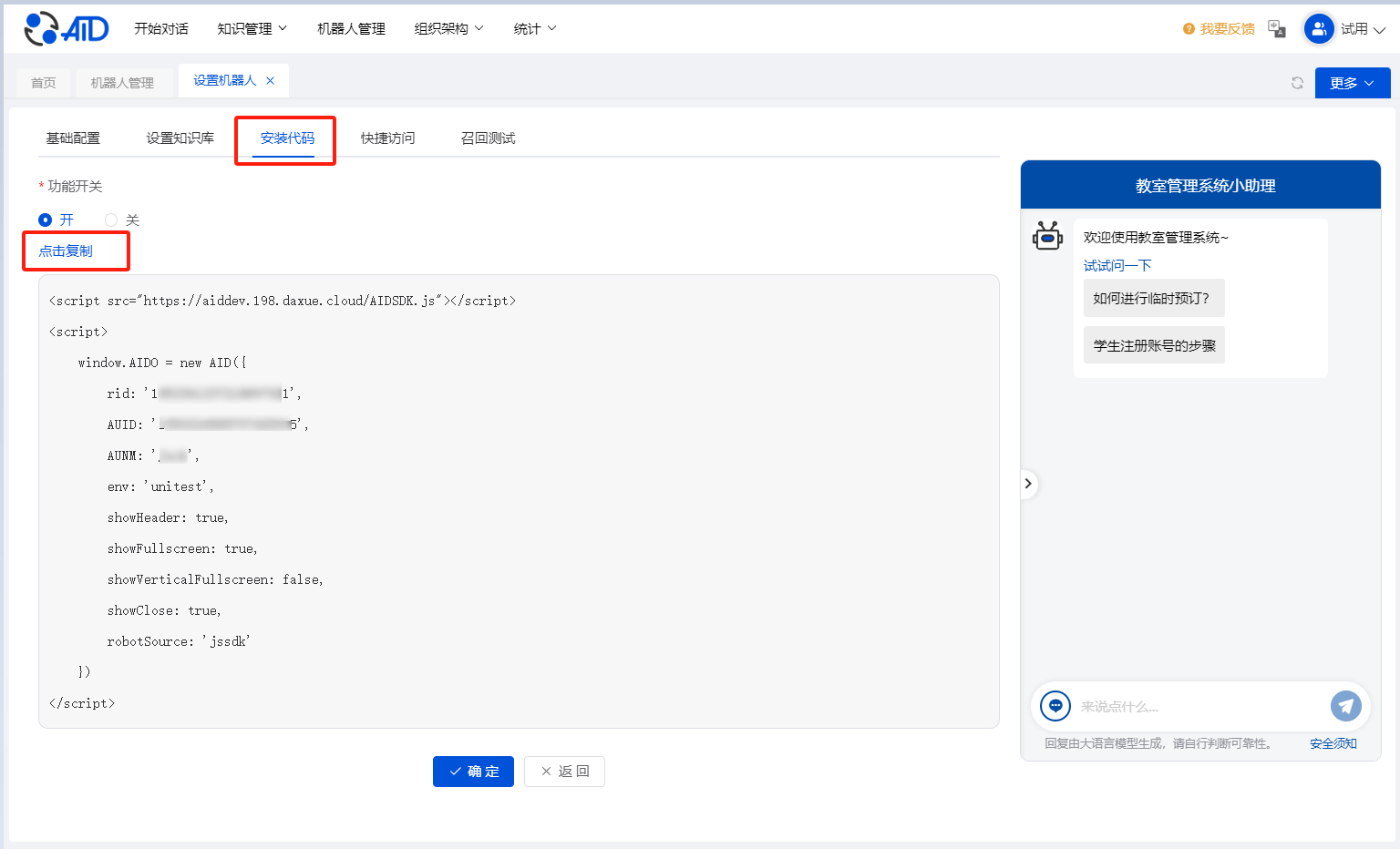Click the AID logo

click(x=67, y=29)
